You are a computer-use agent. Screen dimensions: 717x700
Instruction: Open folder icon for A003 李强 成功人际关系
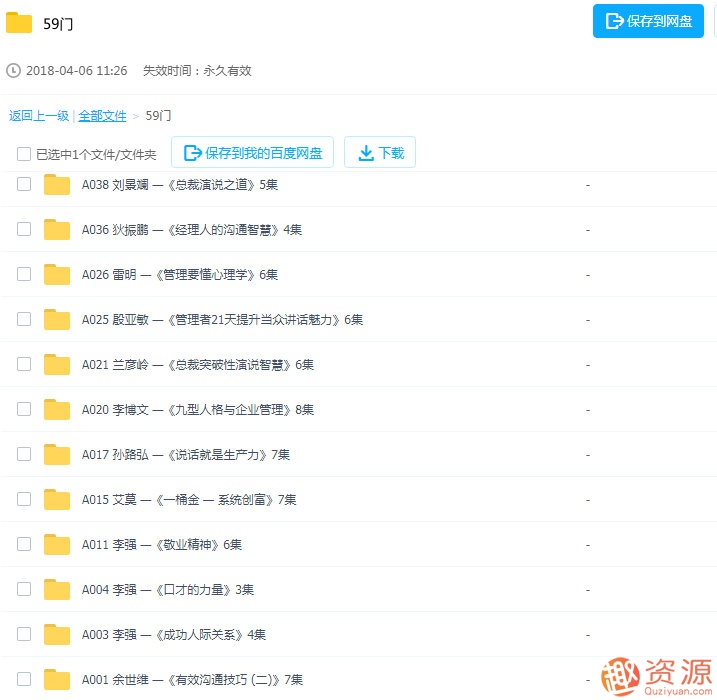pos(57,634)
